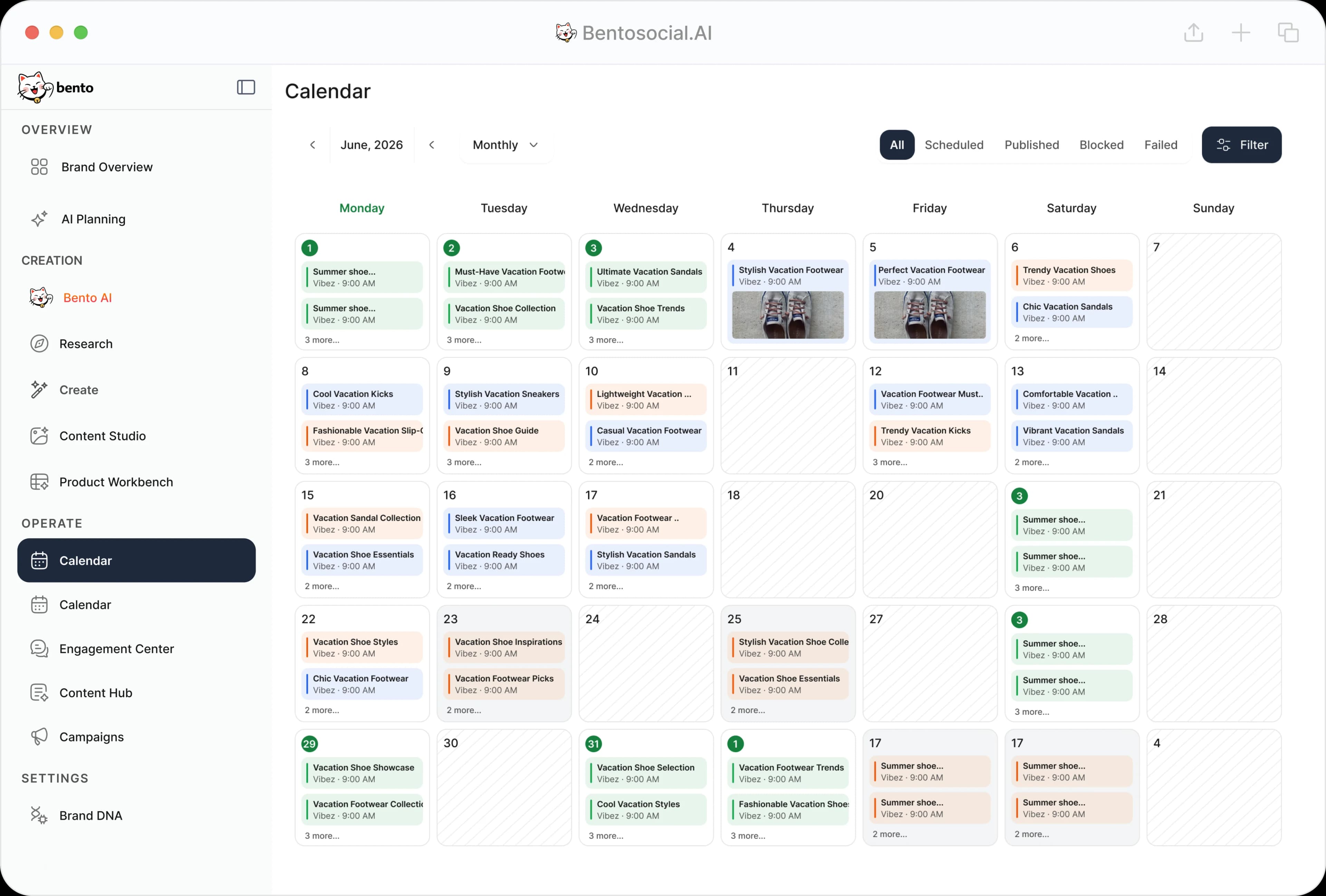Image resolution: width=1326 pixels, height=896 pixels.
Task: Open Content Hub in sidebar
Action: tap(136, 692)
